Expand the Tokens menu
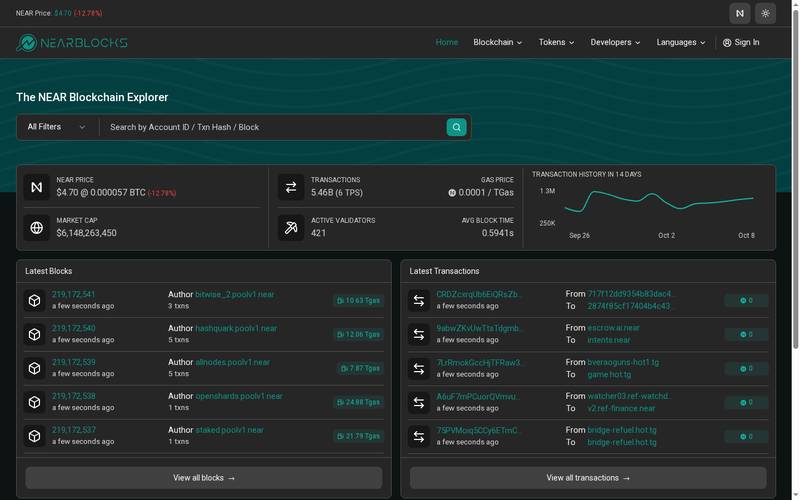The width and height of the screenshot is (800, 500). [x=556, y=42]
